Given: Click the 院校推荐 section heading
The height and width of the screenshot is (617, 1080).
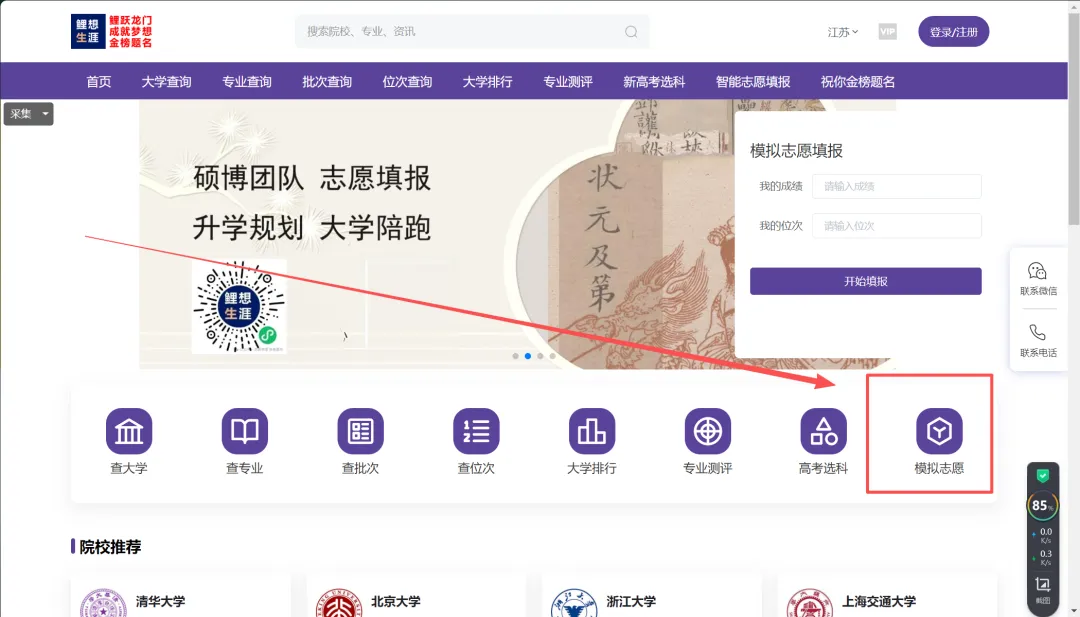Looking at the screenshot, I should point(110,547).
